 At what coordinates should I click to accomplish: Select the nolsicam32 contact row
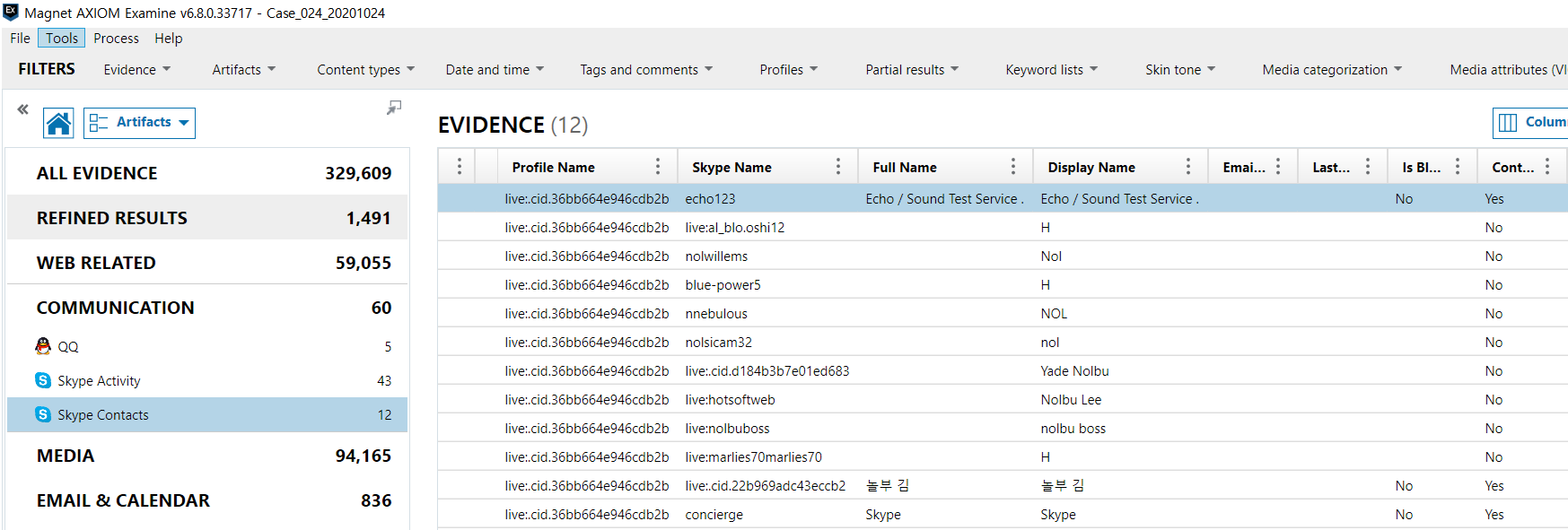pos(1003,343)
